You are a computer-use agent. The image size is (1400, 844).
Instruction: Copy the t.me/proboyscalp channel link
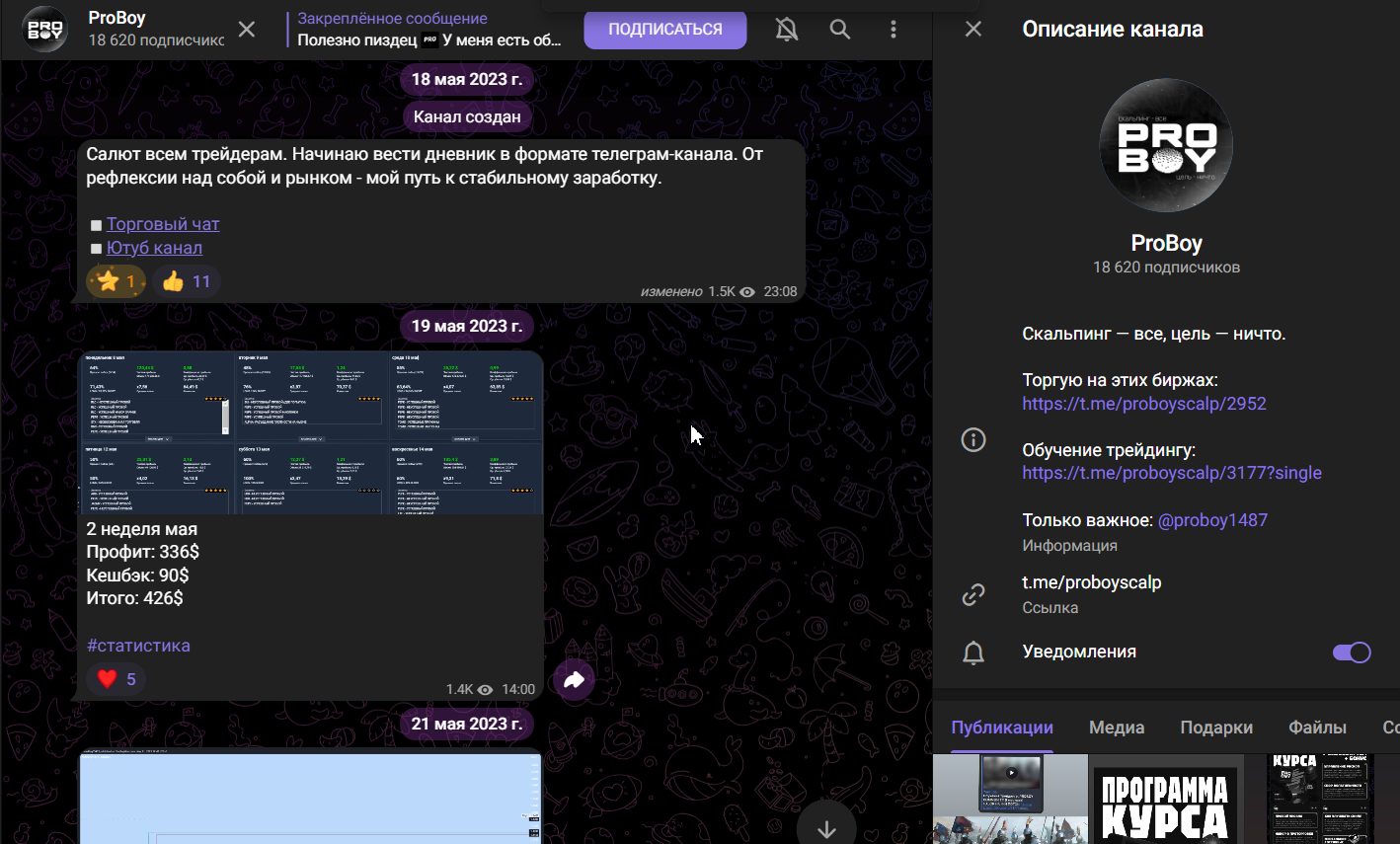(1092, 582)
